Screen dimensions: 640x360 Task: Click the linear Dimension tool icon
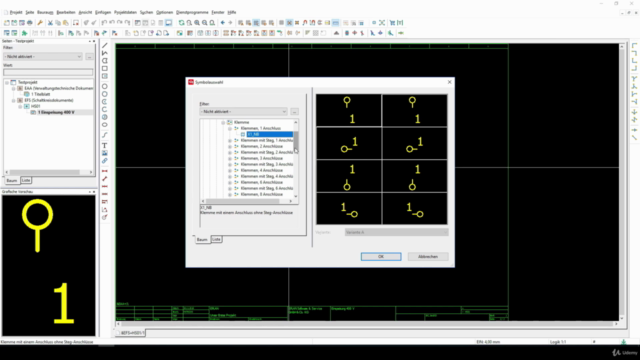(105, 171)
